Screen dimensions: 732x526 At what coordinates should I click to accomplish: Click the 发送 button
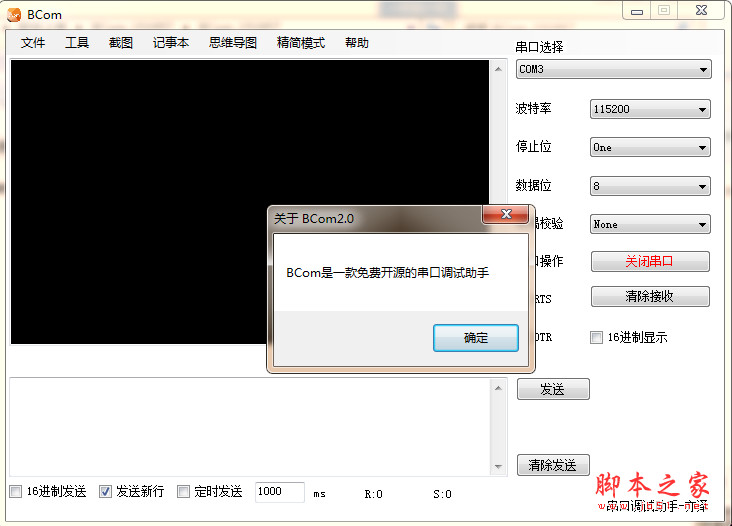pyautogui.click(x=553, y=389)
